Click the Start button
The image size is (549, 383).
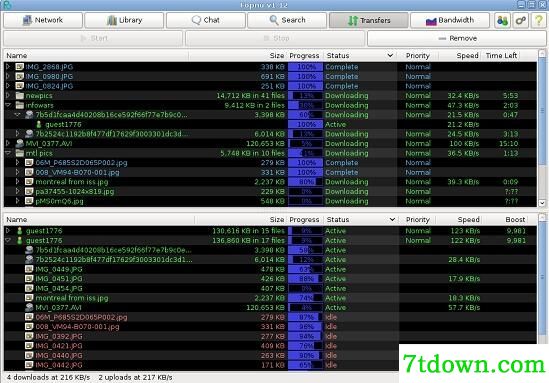(93, 38)
